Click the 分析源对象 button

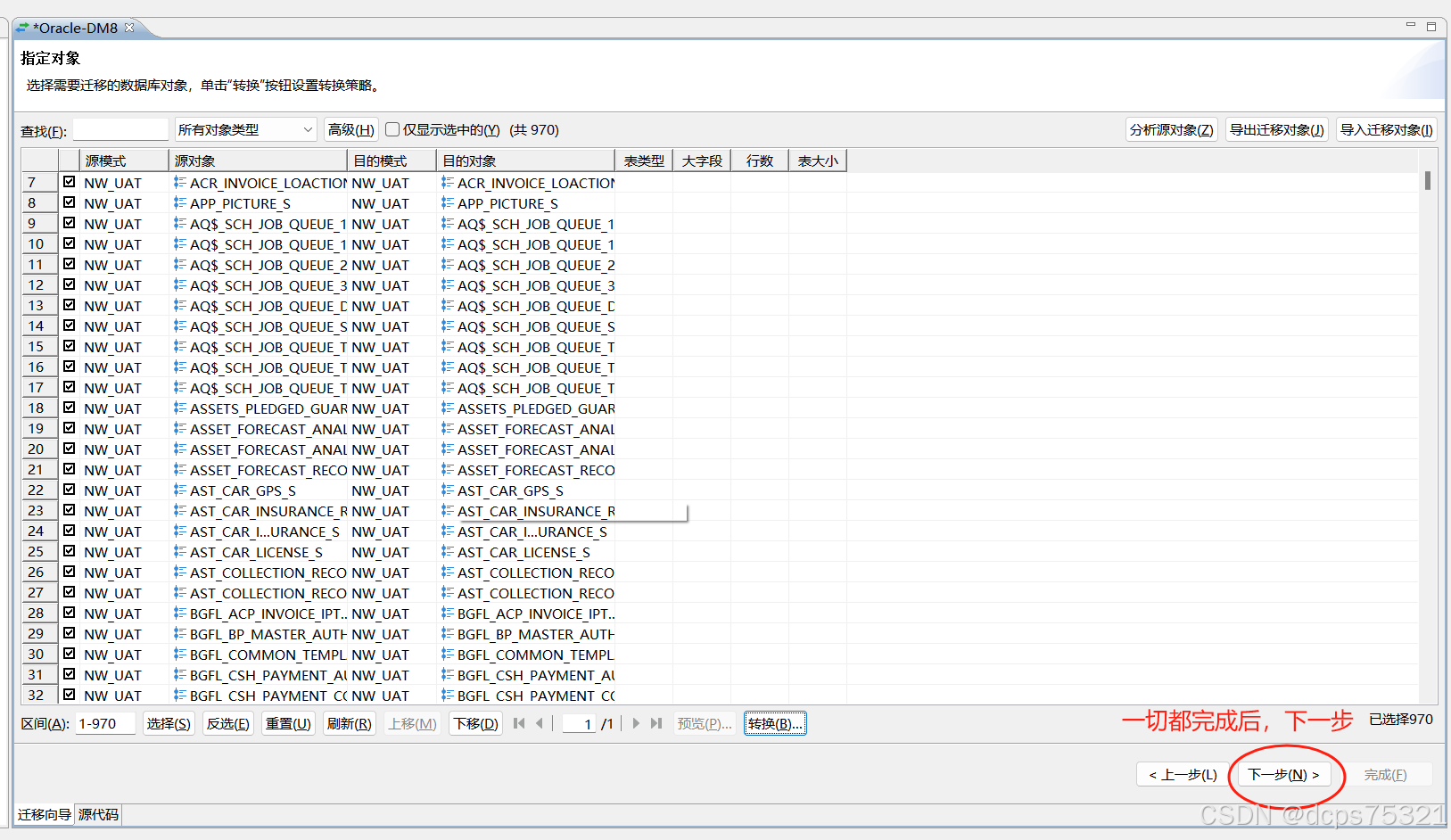click(x=1171, y=129)
